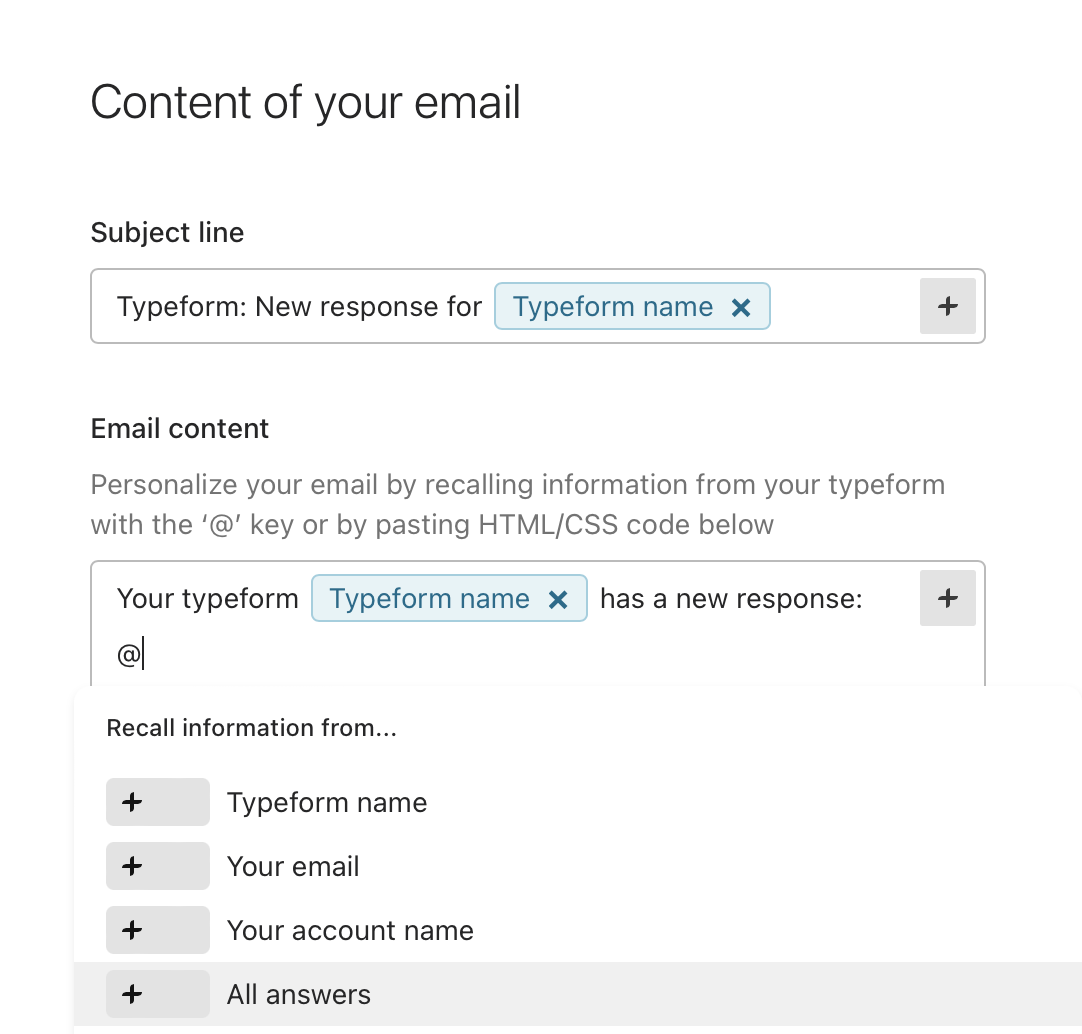The width and height of the screenshot is (1082, 1034).
Task: Click the plus icon next to Typeform name option
Action: pos(157,801)
